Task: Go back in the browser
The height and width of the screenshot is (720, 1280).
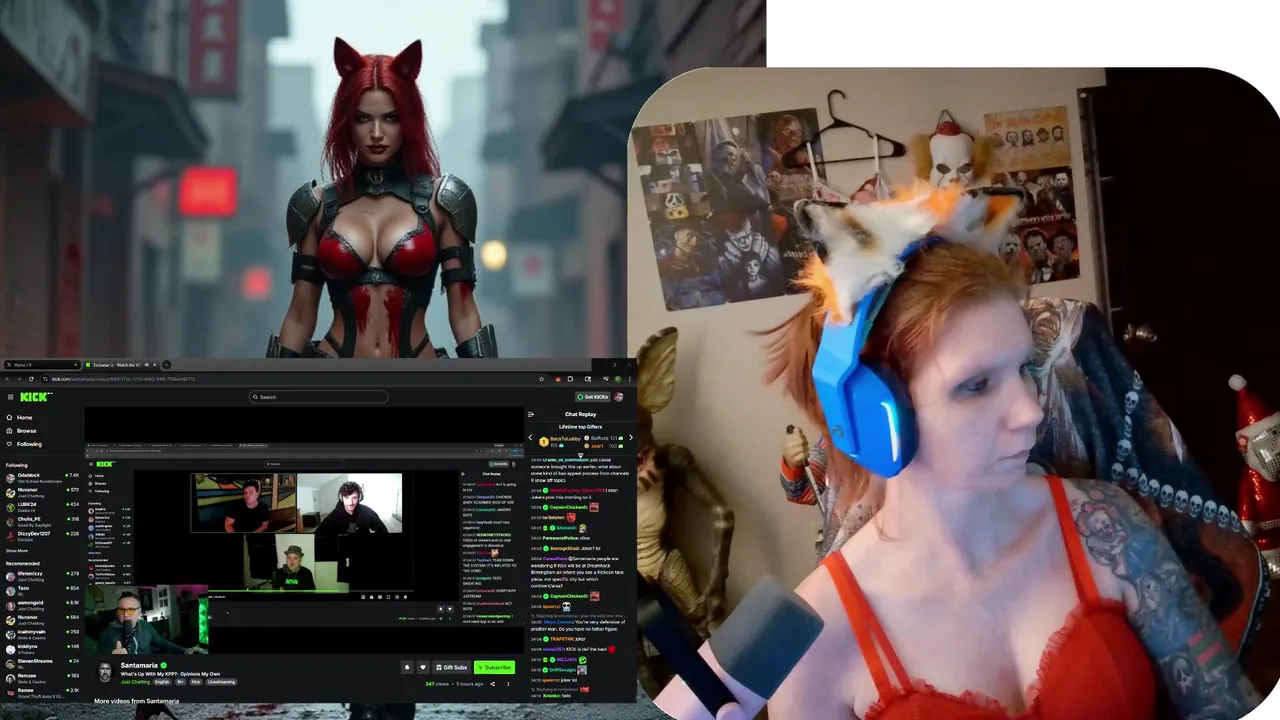Action: tap(7, 379)
